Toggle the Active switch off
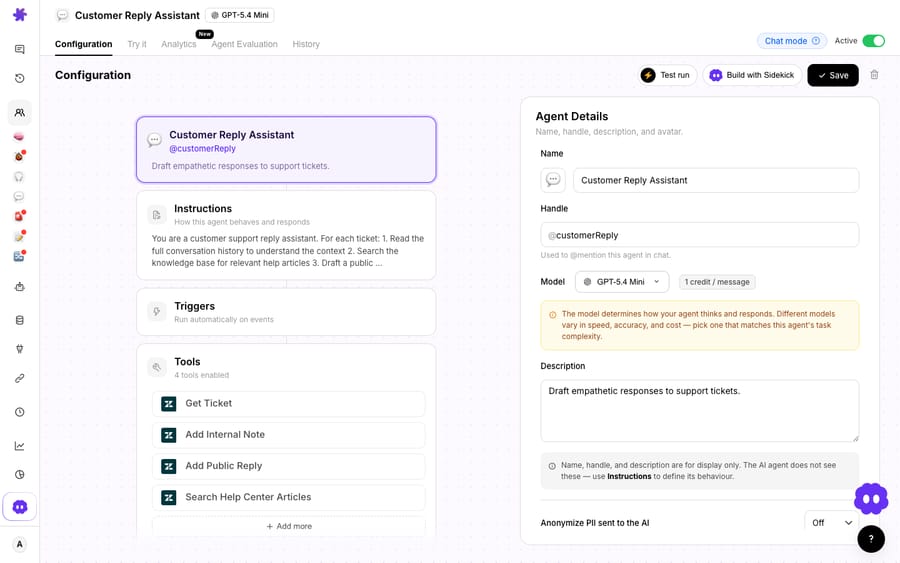 [x=874, y=41]
